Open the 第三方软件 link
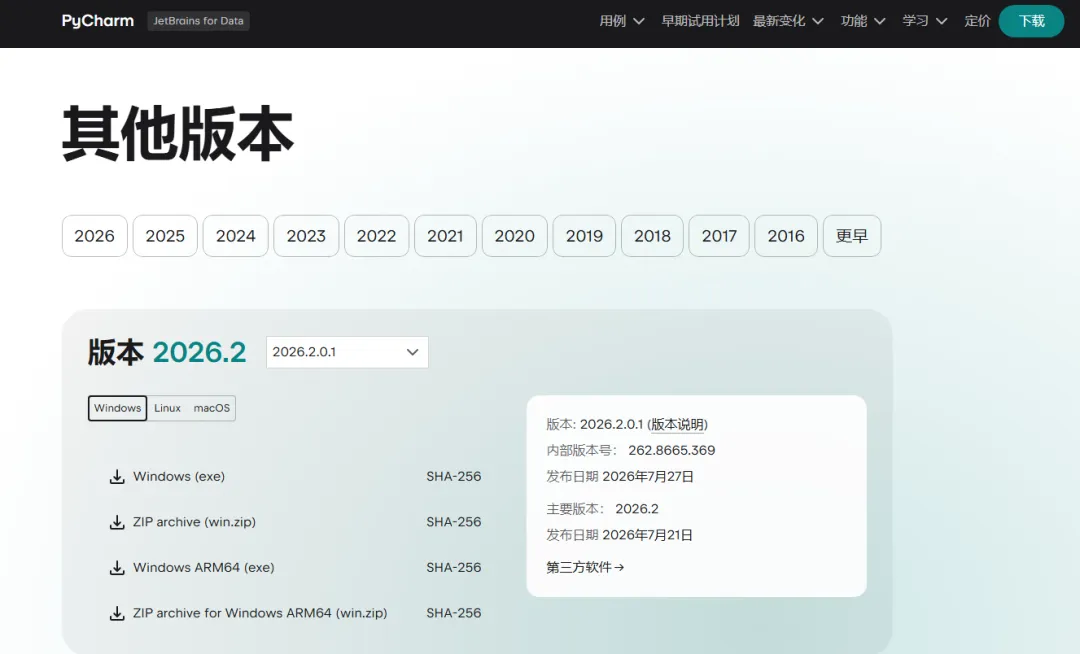This screenshot has width=1080, height=654. [x=585, y=567]
